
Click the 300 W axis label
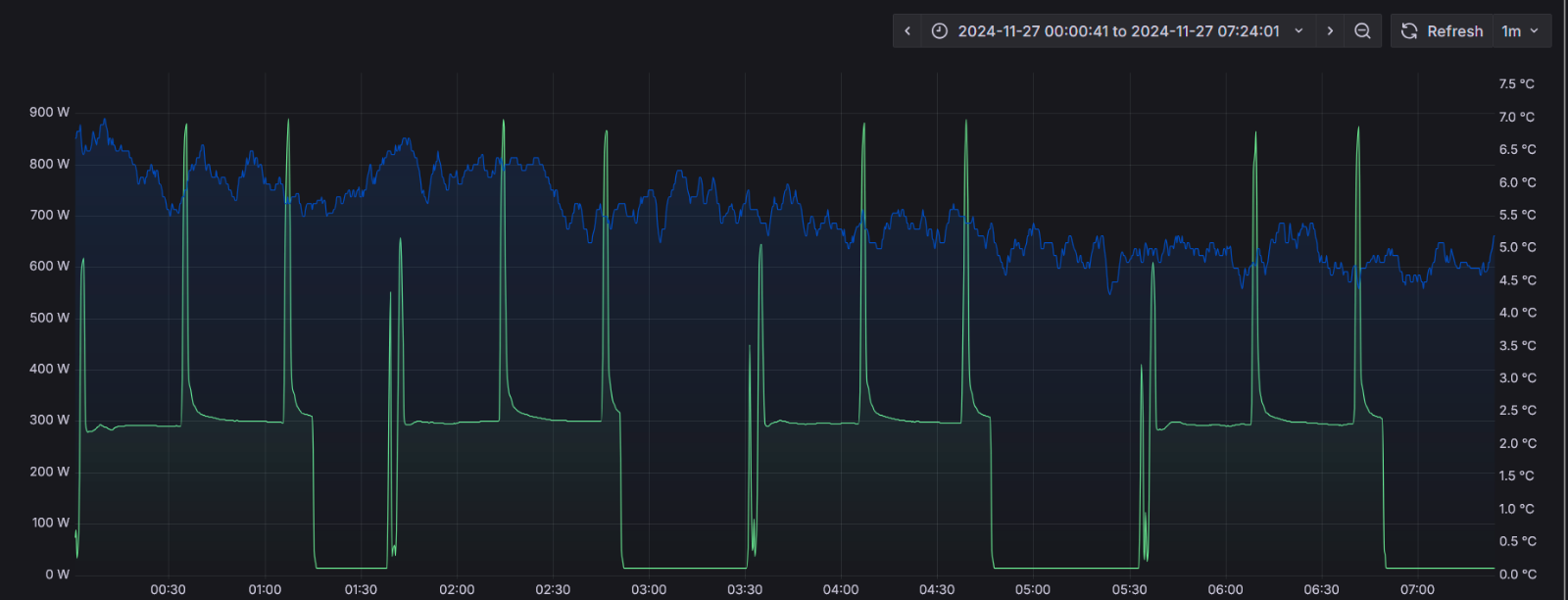click(49, 420)
